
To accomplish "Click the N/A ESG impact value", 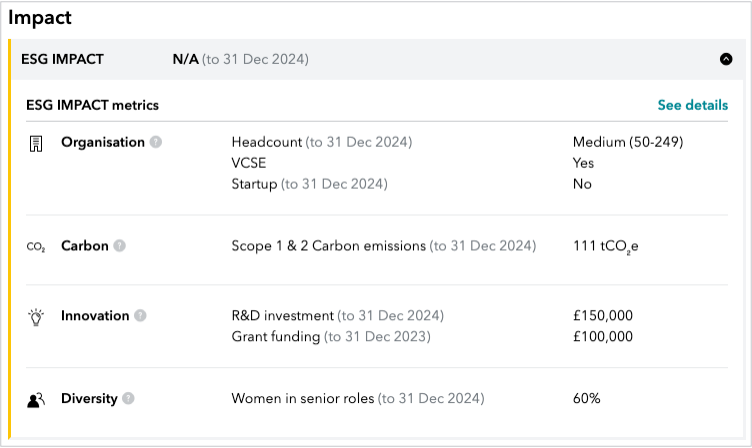I will click(x=186, y=59).
